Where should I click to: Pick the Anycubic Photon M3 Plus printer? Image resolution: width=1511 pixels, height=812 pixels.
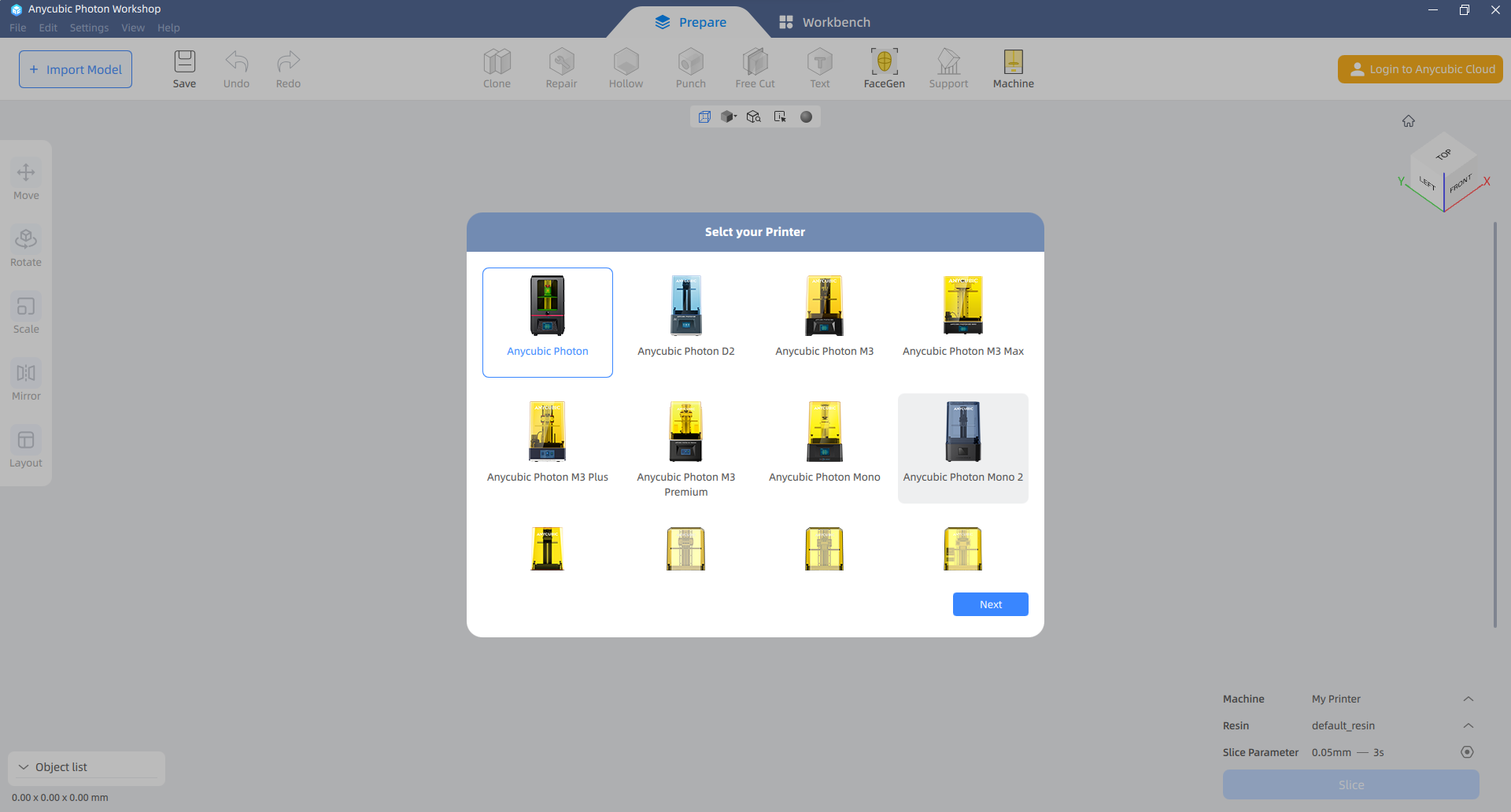pyautogui.click(x=548, y=448)
